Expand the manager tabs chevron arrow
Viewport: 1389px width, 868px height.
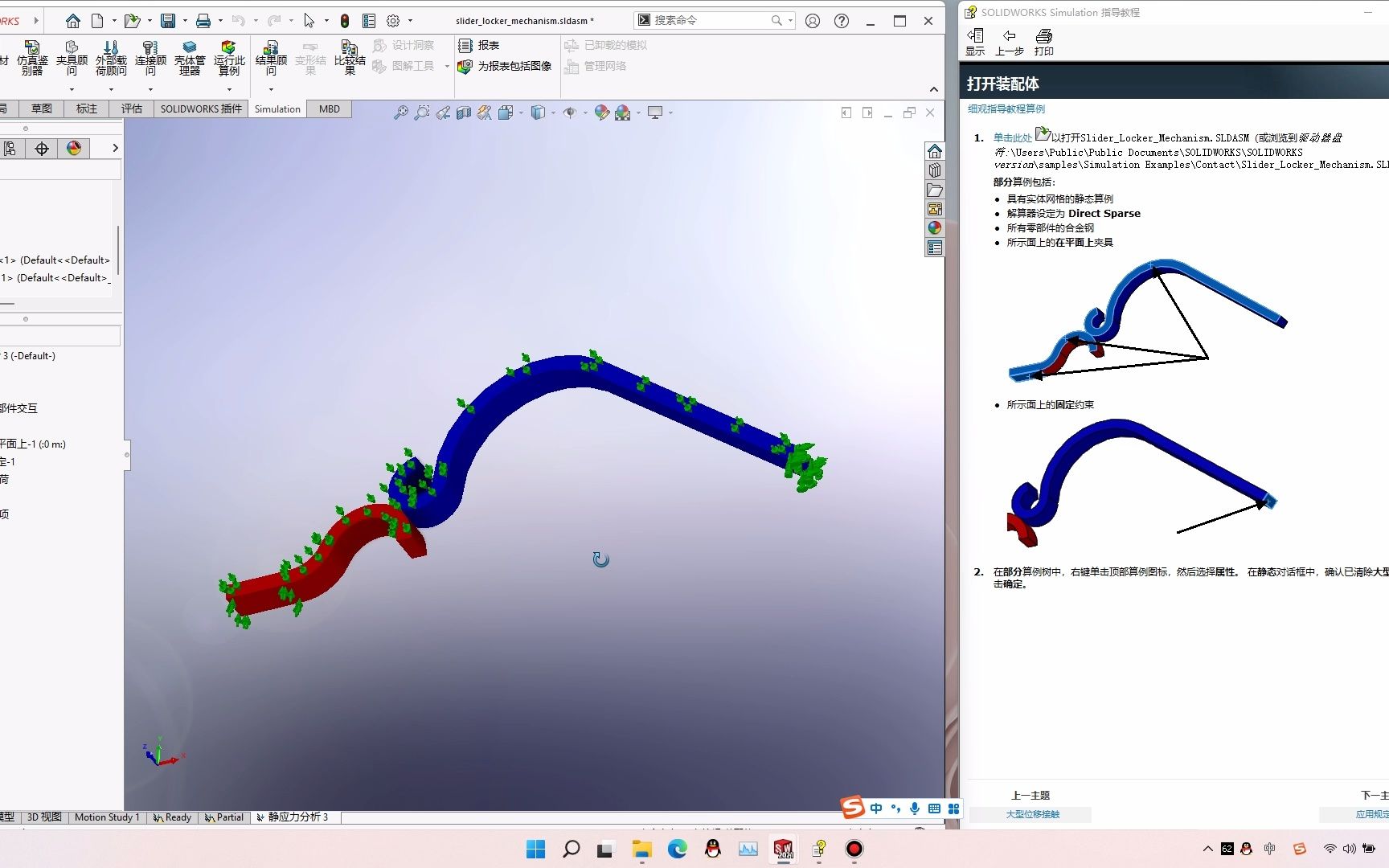[x=115, y=148]
